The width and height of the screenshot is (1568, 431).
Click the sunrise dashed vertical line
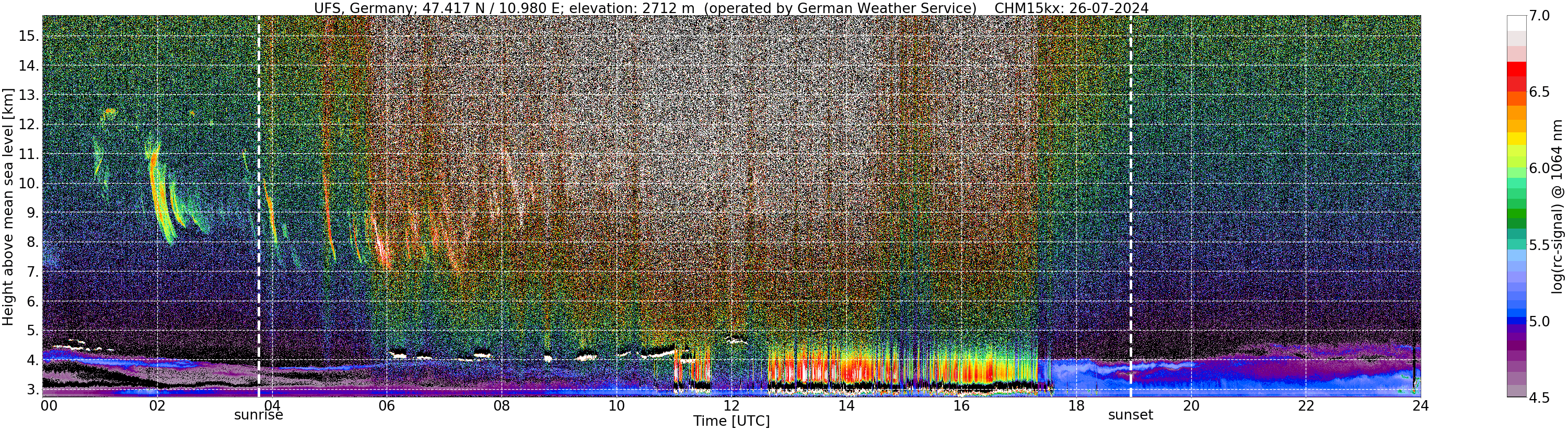coord(259,206)
